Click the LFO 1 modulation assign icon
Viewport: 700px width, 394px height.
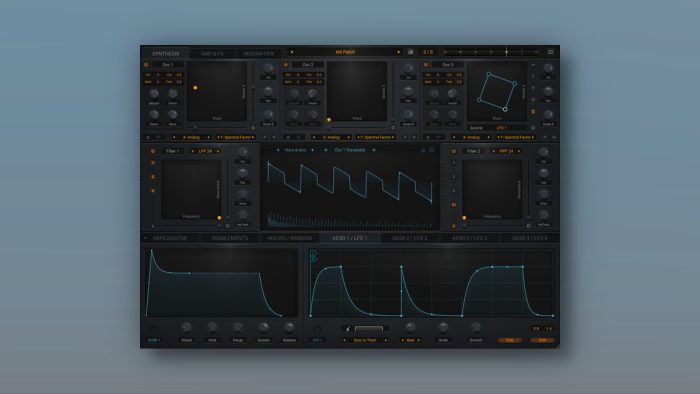[317, 329]
